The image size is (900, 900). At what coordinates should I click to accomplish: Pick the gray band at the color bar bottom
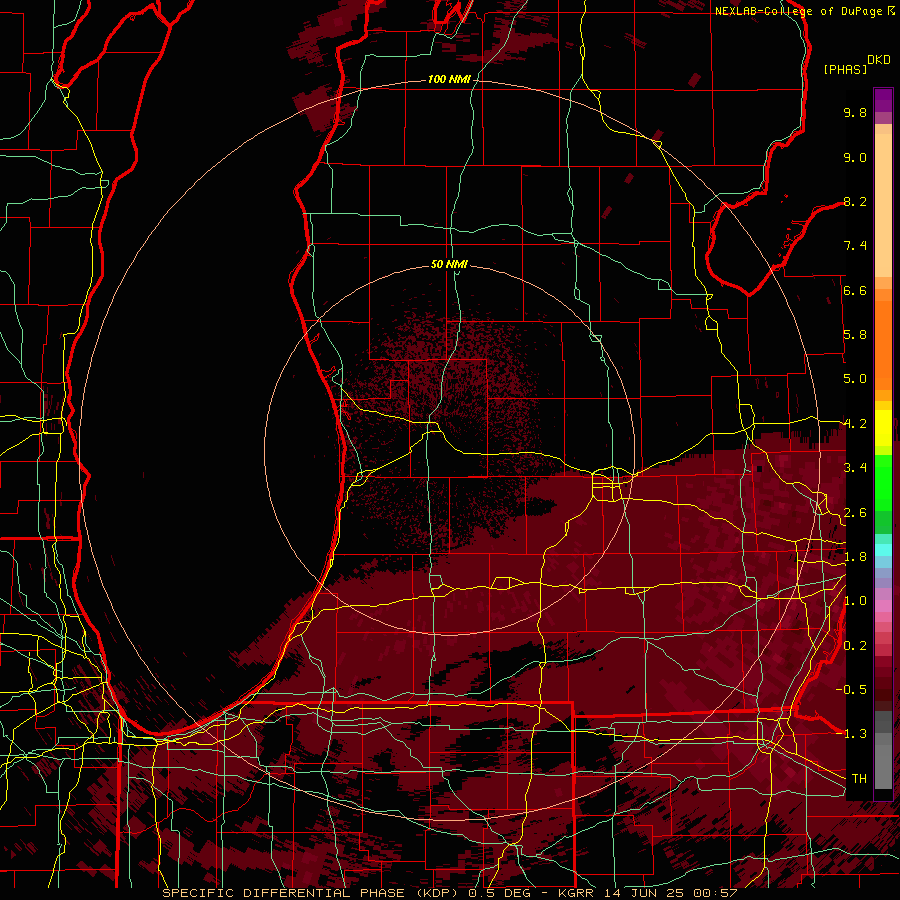click(x=883, y=761)
